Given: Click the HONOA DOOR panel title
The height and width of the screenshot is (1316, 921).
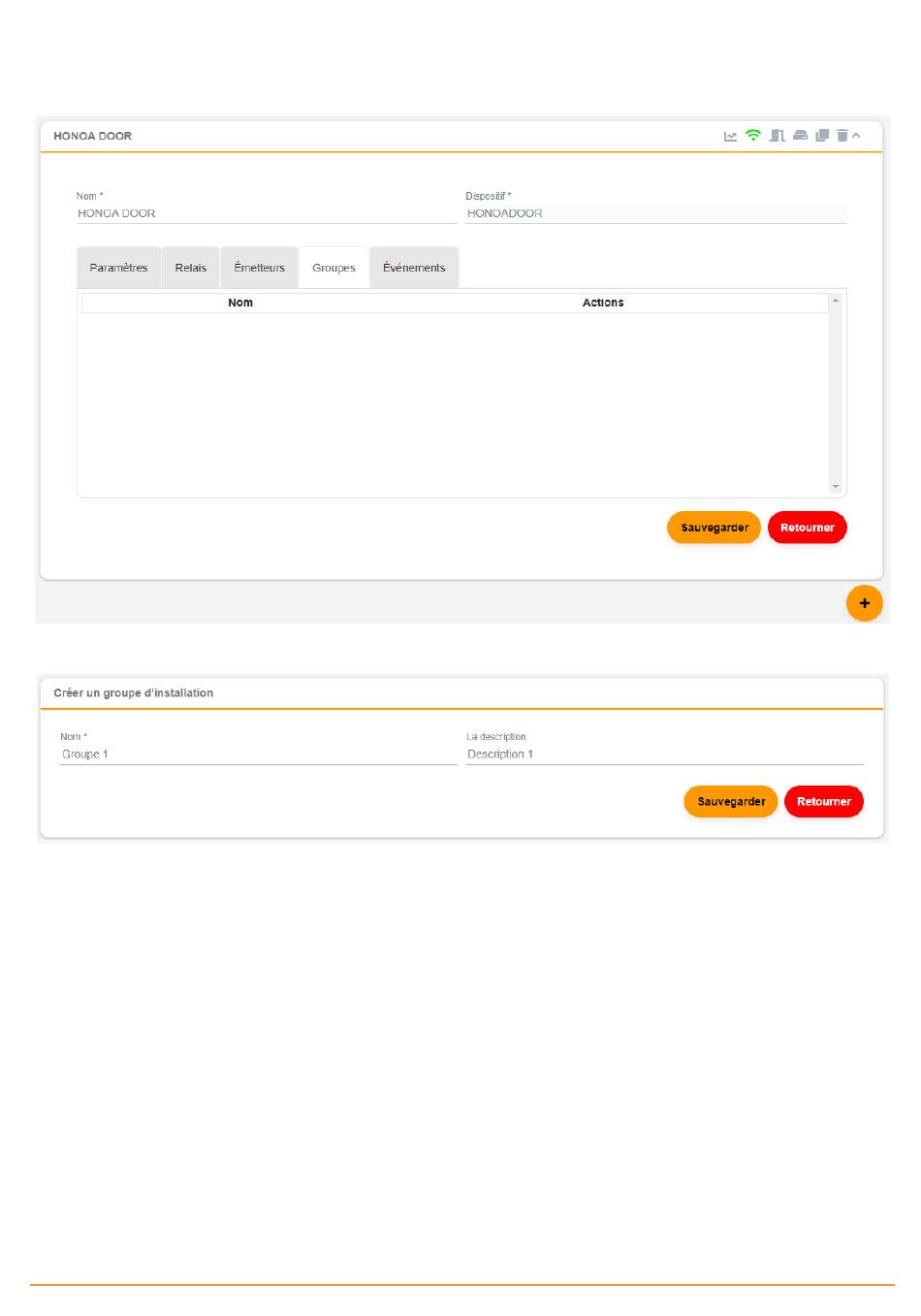Looking at the screenshot, I should point(93,136).
